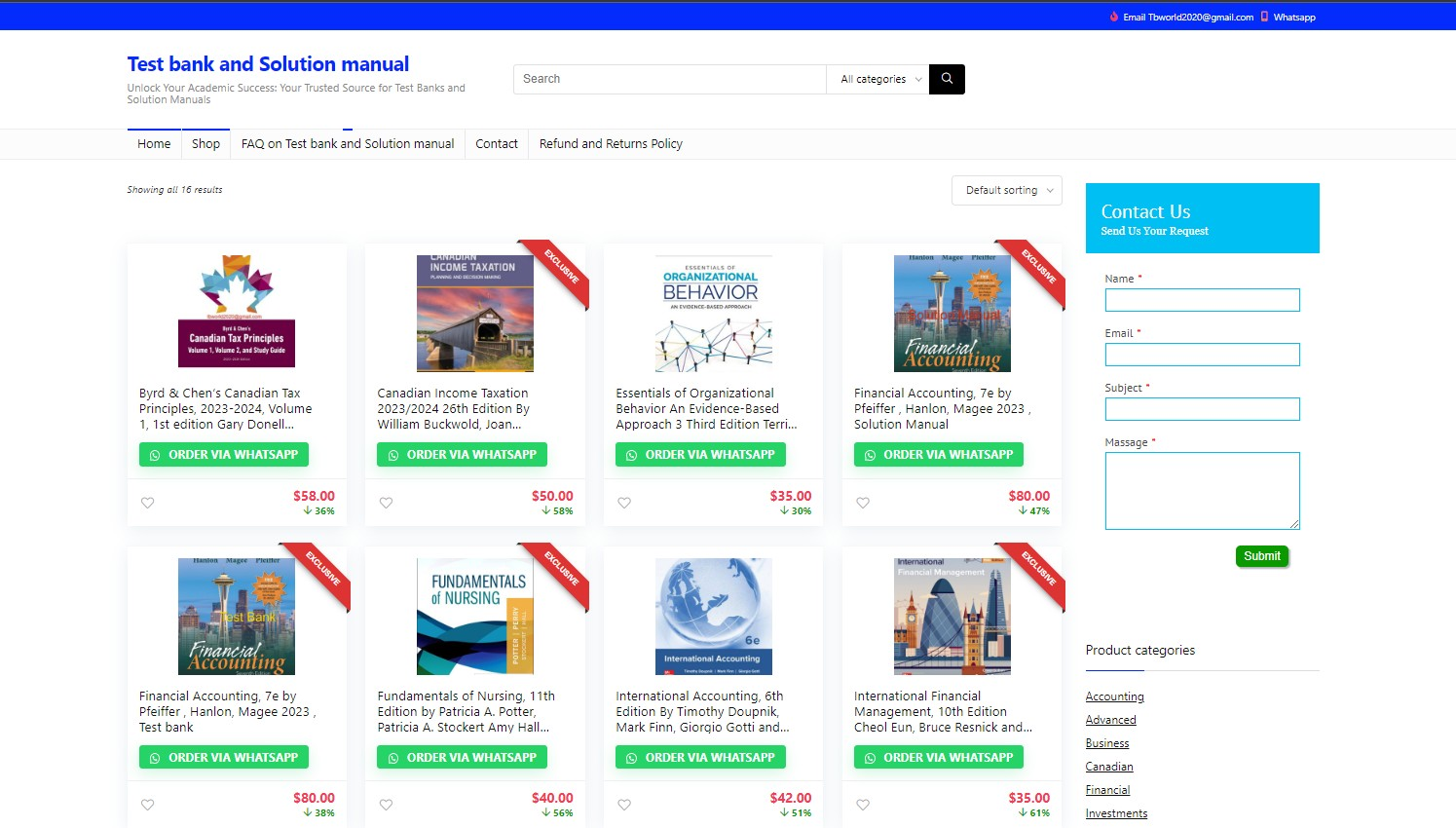This screenshot has width=1456, height=828.
Task: Select the Accounting product category
Action: click(1115, 696)
